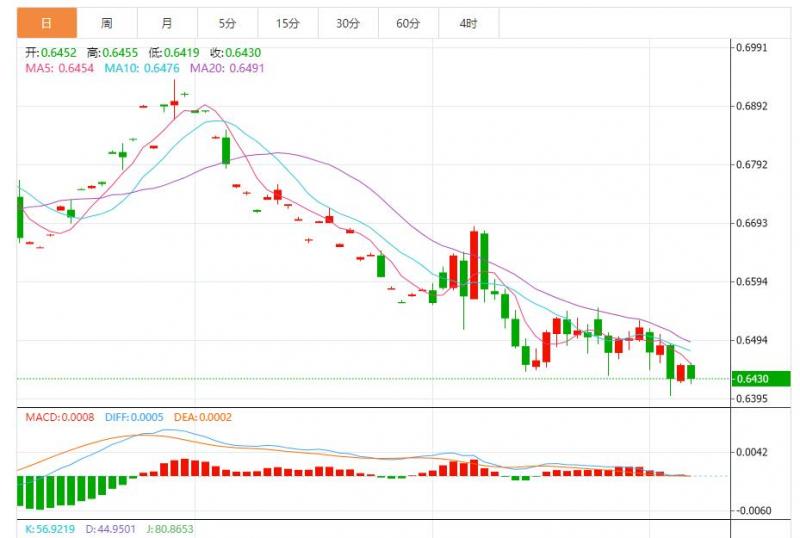Image resolution: width=800 pixels, height=538 pixels.
Task: Click the DIFF:0.0005 indicator label
Action: 134,417
